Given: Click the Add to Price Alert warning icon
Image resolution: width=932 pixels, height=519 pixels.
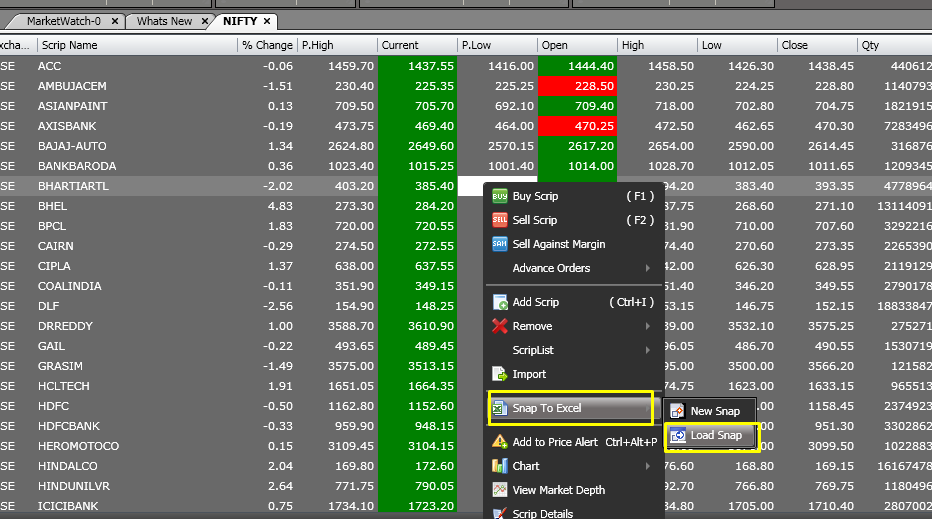Looking at the screenshot, I should 500,442.
